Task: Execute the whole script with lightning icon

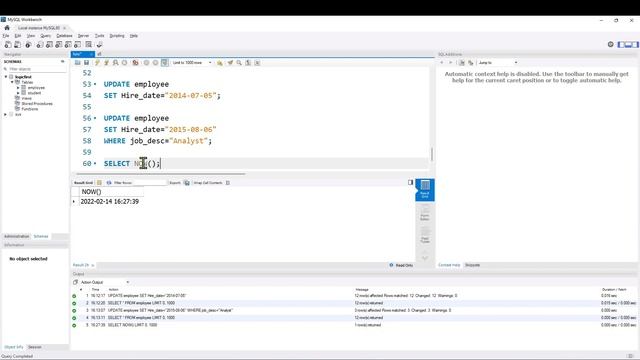Action: [x=97, y=62]
